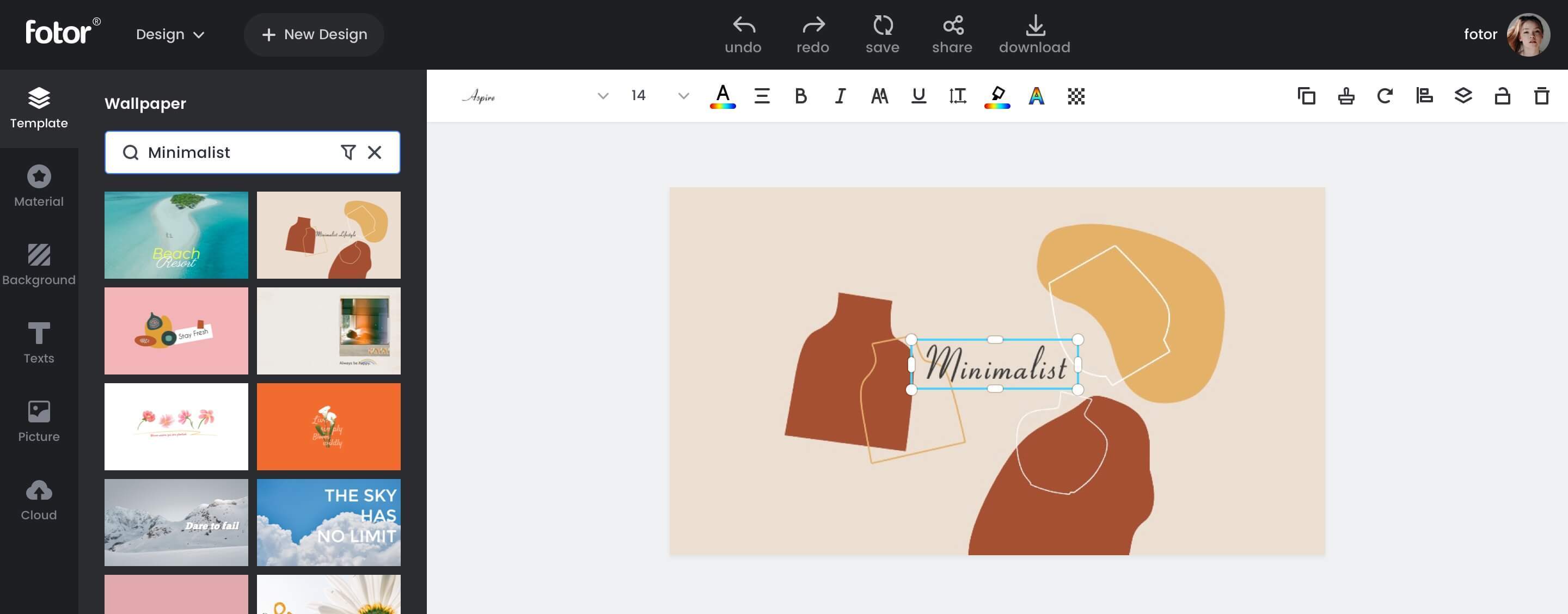Viewport: 1568px width, 614px height.
Task: Save the current design
Action: (x=883, y=35)
